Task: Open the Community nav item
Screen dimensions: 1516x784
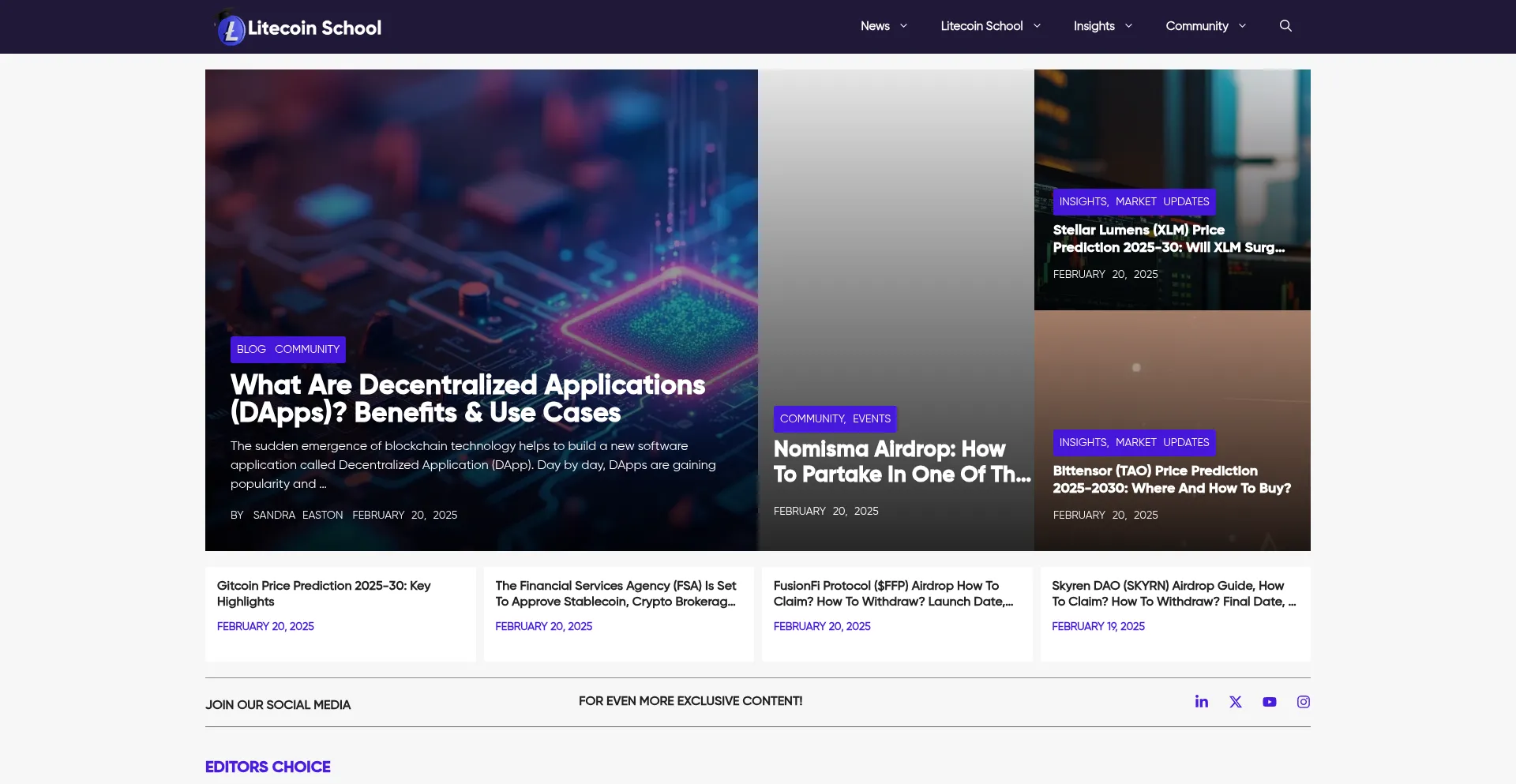Action: [1197, 26]
